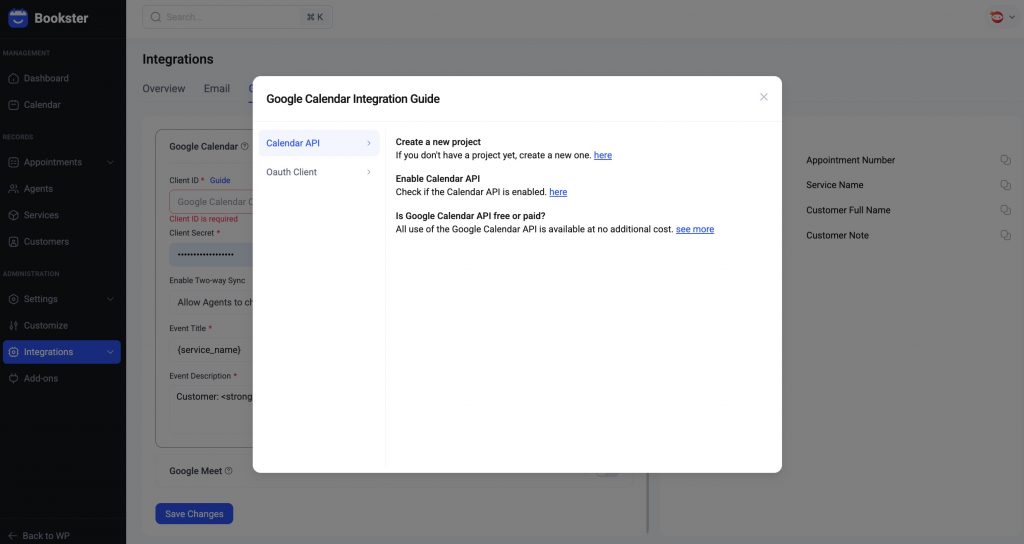Click 'Is Google Calendar API free or paid?' heading
The height and width of the screenshot is (544, 1024).
(470, 216)
